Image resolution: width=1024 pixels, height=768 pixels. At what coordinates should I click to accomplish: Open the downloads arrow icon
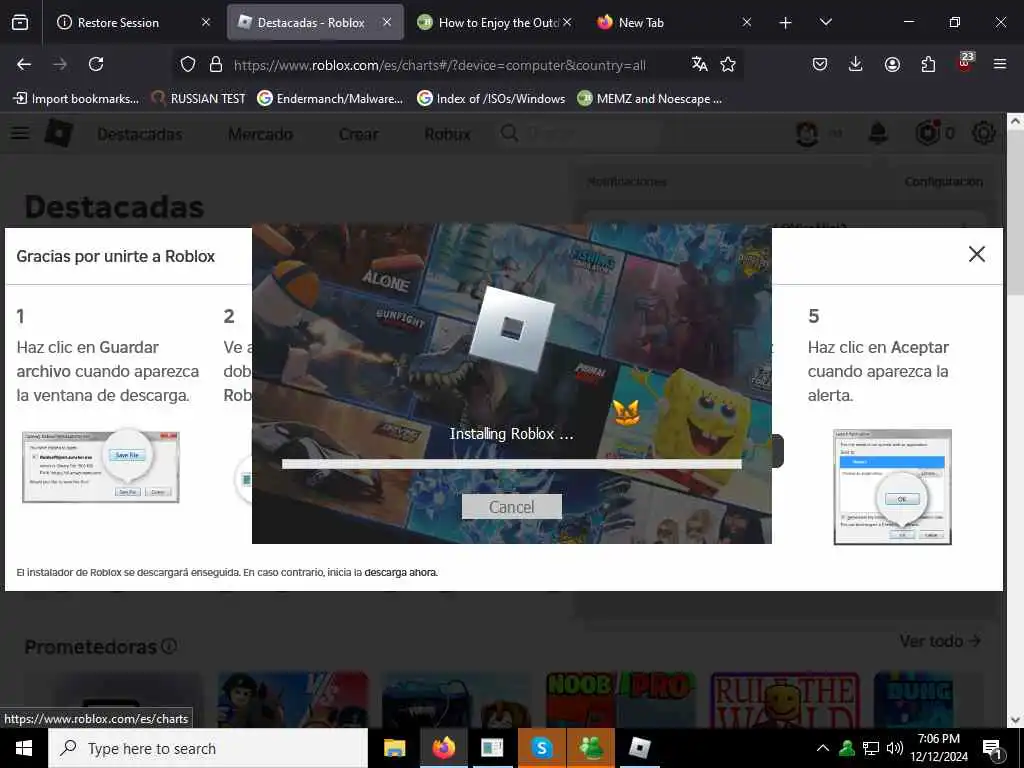[856, 64]
